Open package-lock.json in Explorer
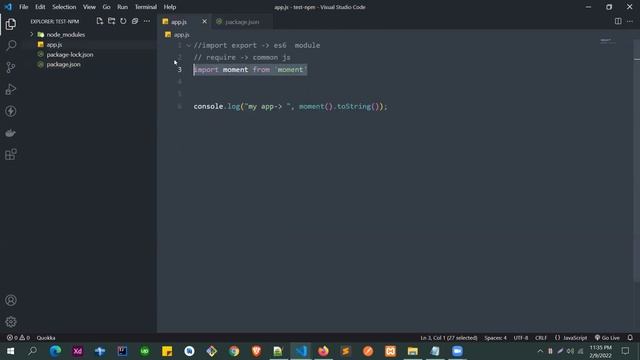 [70, 54]
